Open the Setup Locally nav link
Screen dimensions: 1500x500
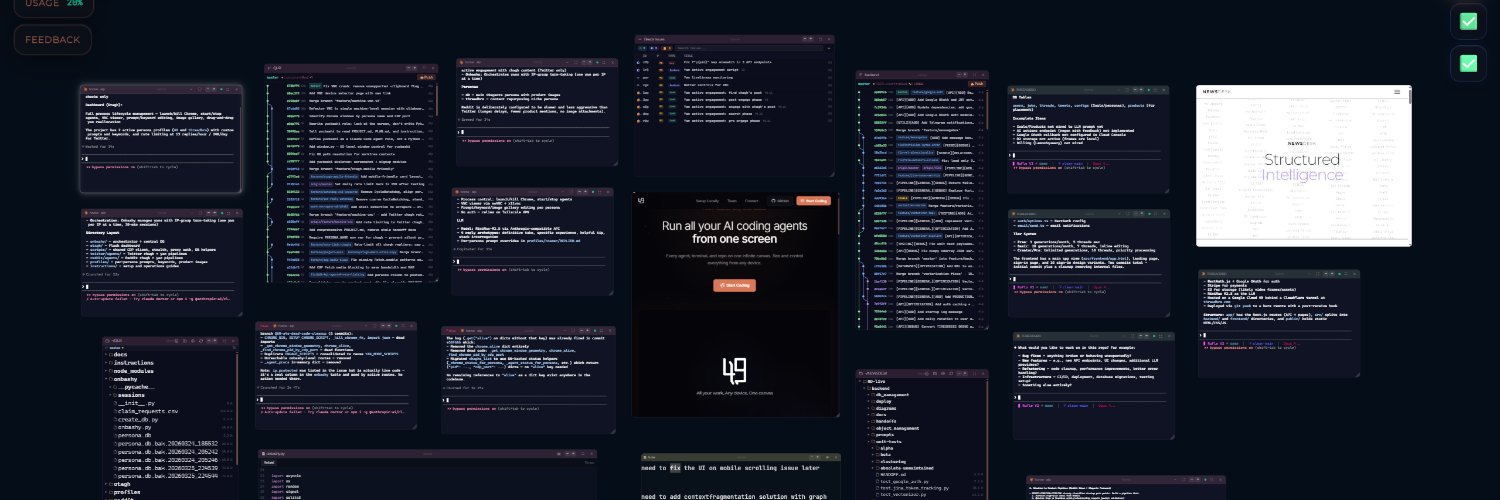707,201
